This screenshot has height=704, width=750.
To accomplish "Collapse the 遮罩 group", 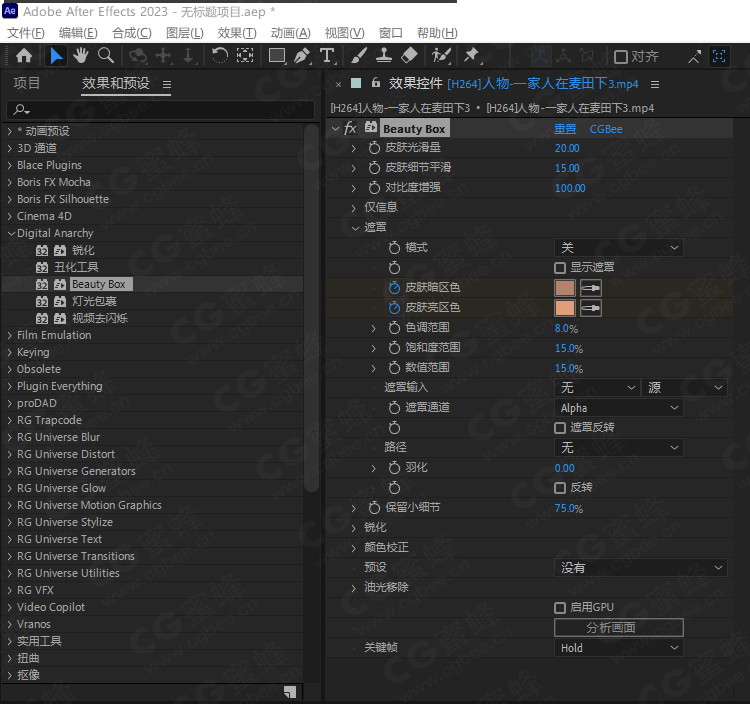I will coord(355,228).
